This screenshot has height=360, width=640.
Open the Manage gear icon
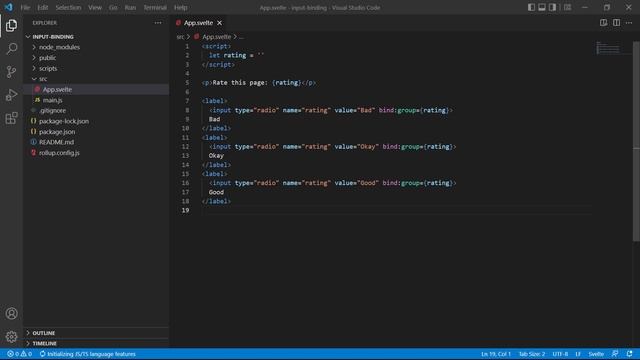(11, 337)
